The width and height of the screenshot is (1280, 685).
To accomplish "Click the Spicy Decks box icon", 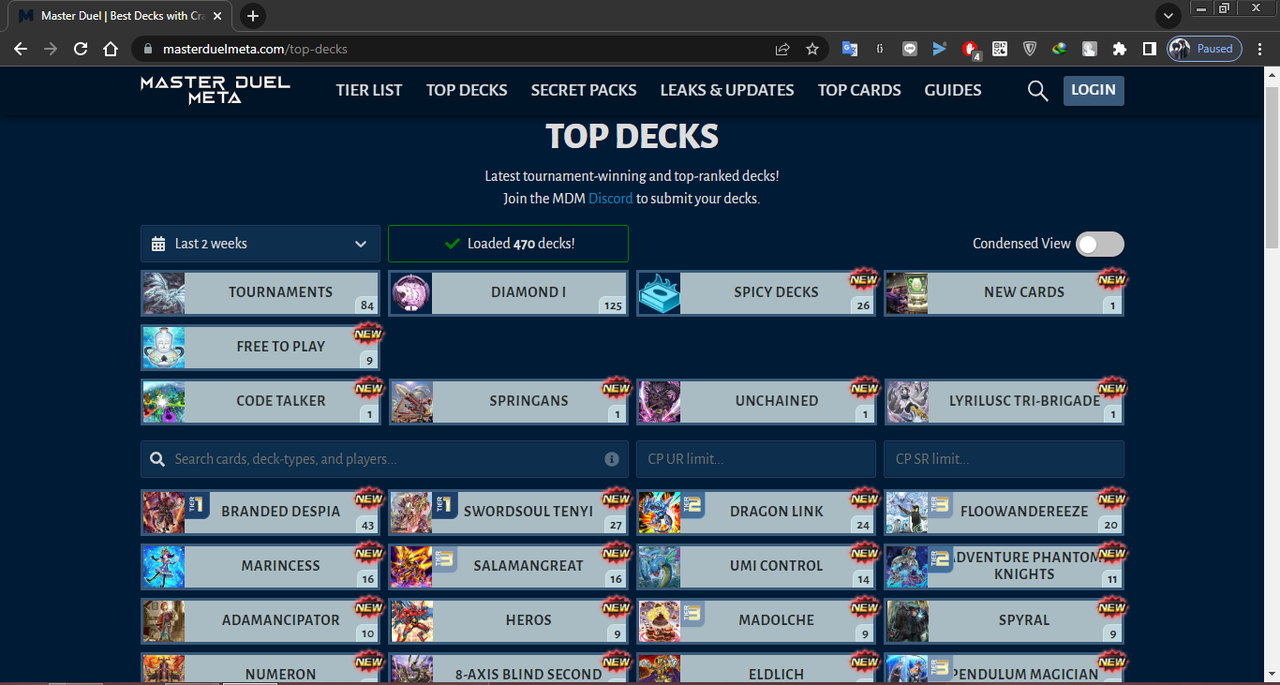I will click(659, 293).
